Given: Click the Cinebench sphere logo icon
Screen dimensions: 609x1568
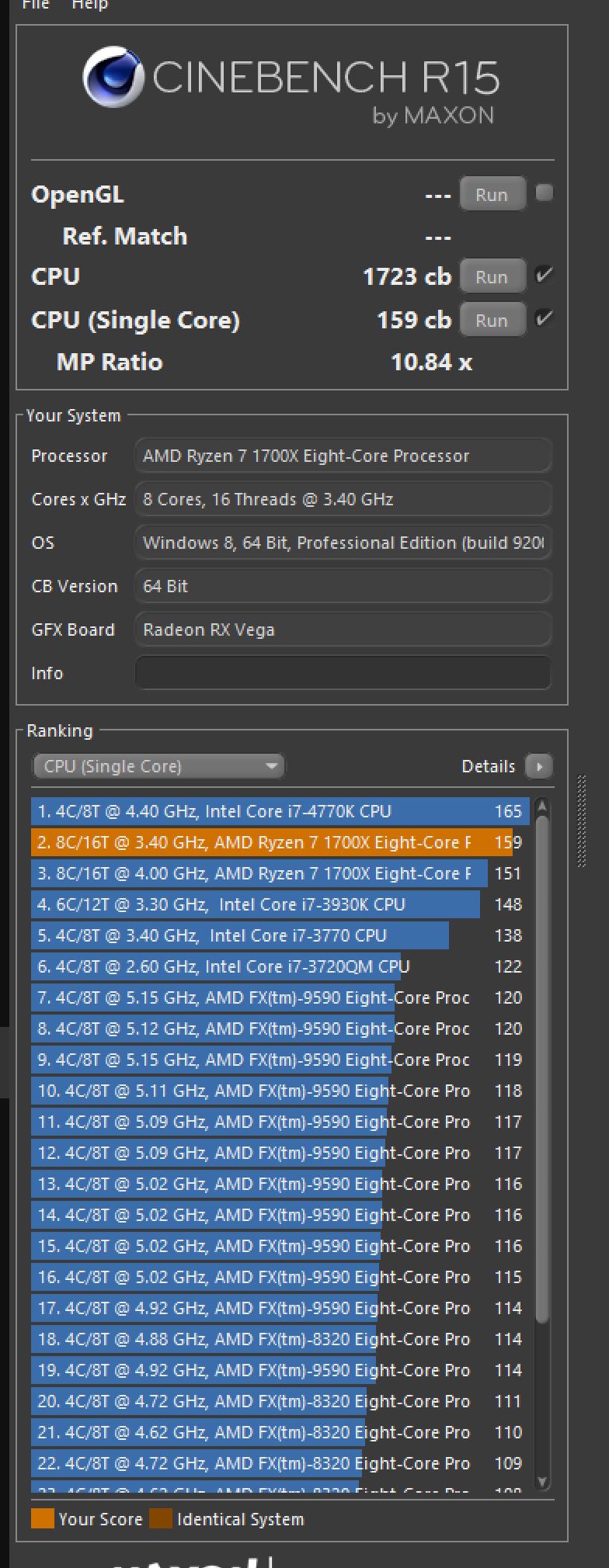Looking at the screenshot, I should pyautogui.click(x=113, y=77).
